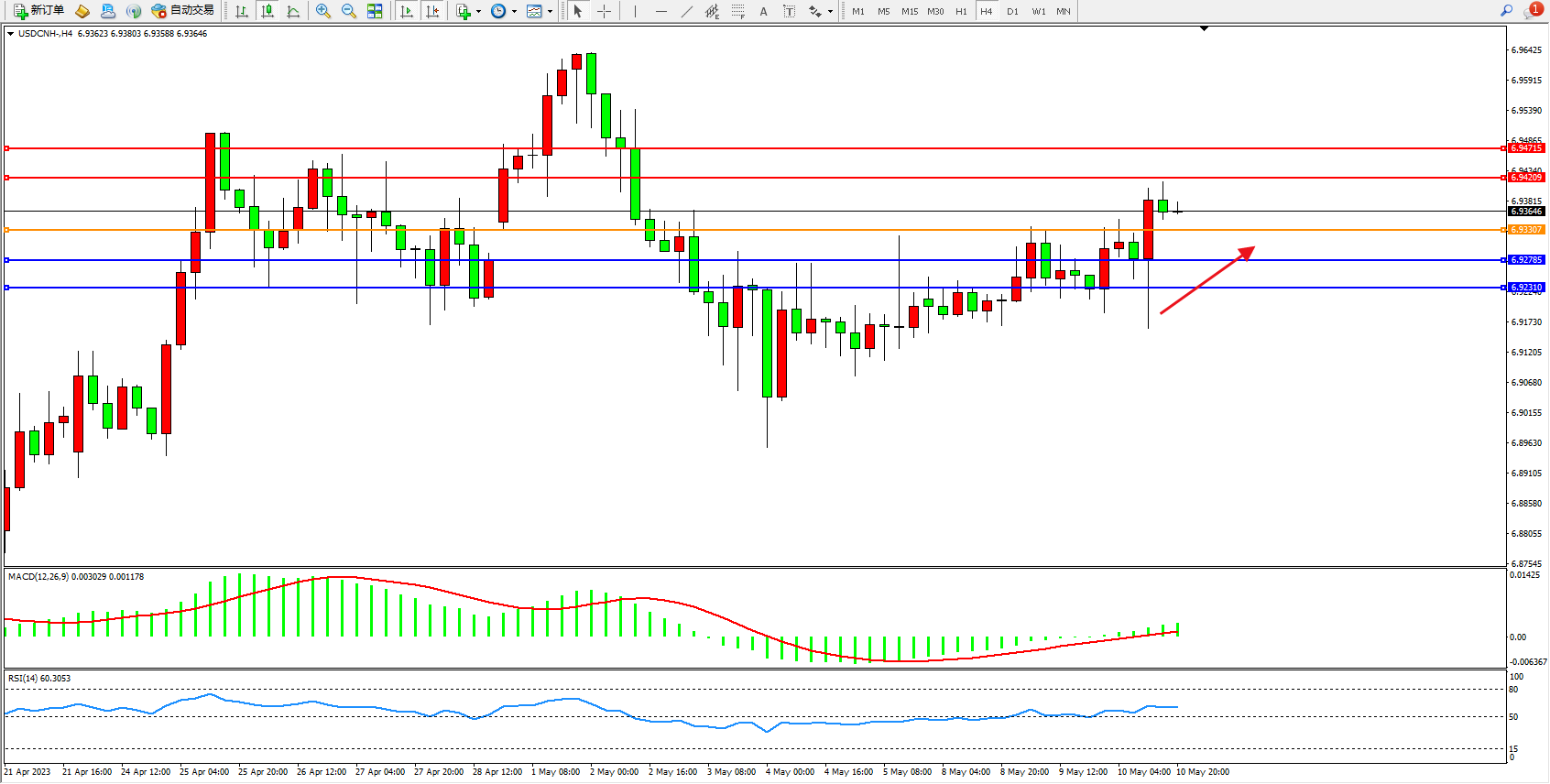
Task: Zoom in on the chart
Action: click(323, 11)
